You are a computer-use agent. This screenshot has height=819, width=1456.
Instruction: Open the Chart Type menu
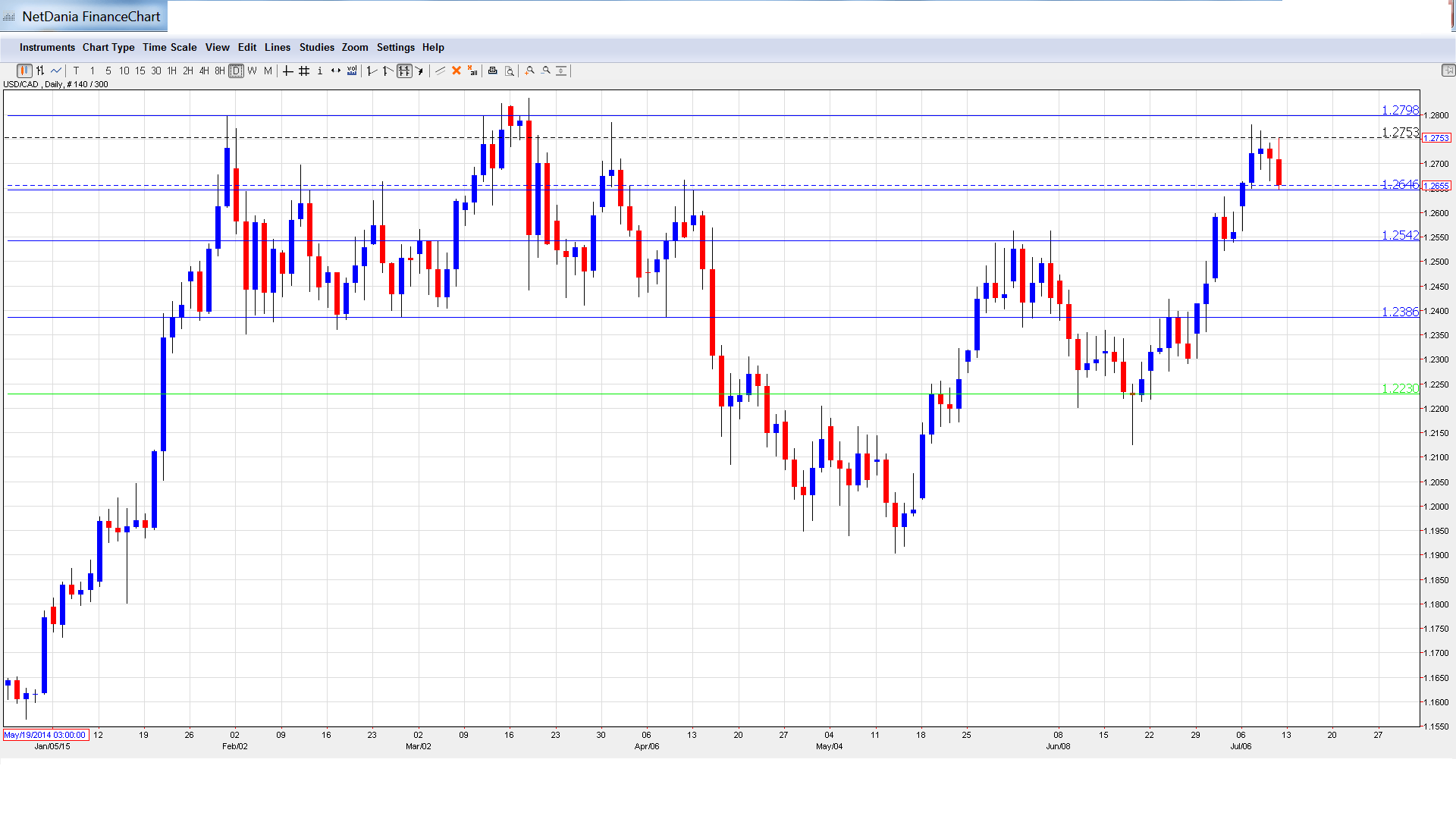pos(108,47)
